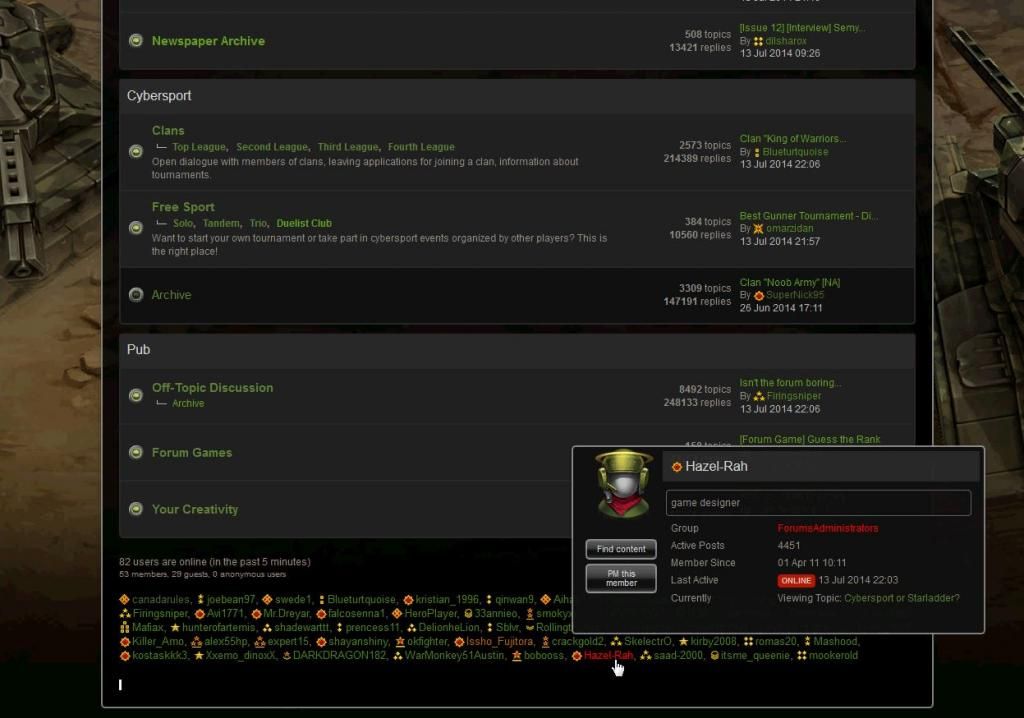Open the Cybersport or Starladder? topic
This screenshot has width=1024, height=718.
[x=901, y=598]
